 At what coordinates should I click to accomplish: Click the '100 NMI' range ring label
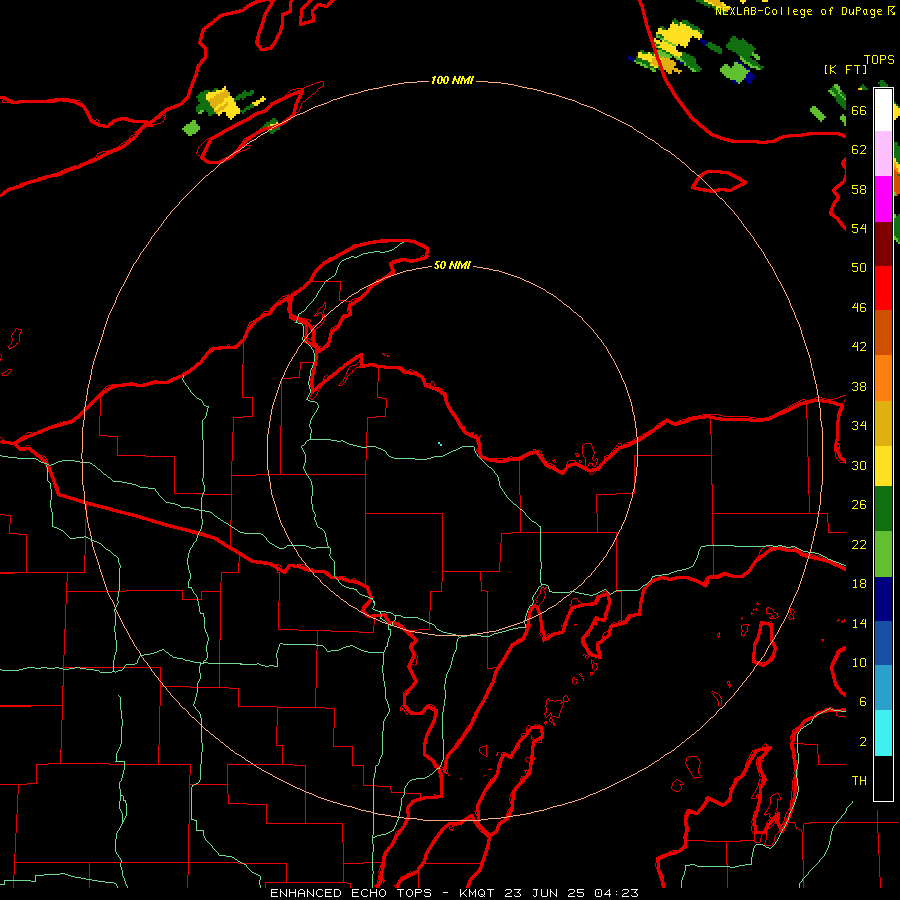click(x=452, y=80)
